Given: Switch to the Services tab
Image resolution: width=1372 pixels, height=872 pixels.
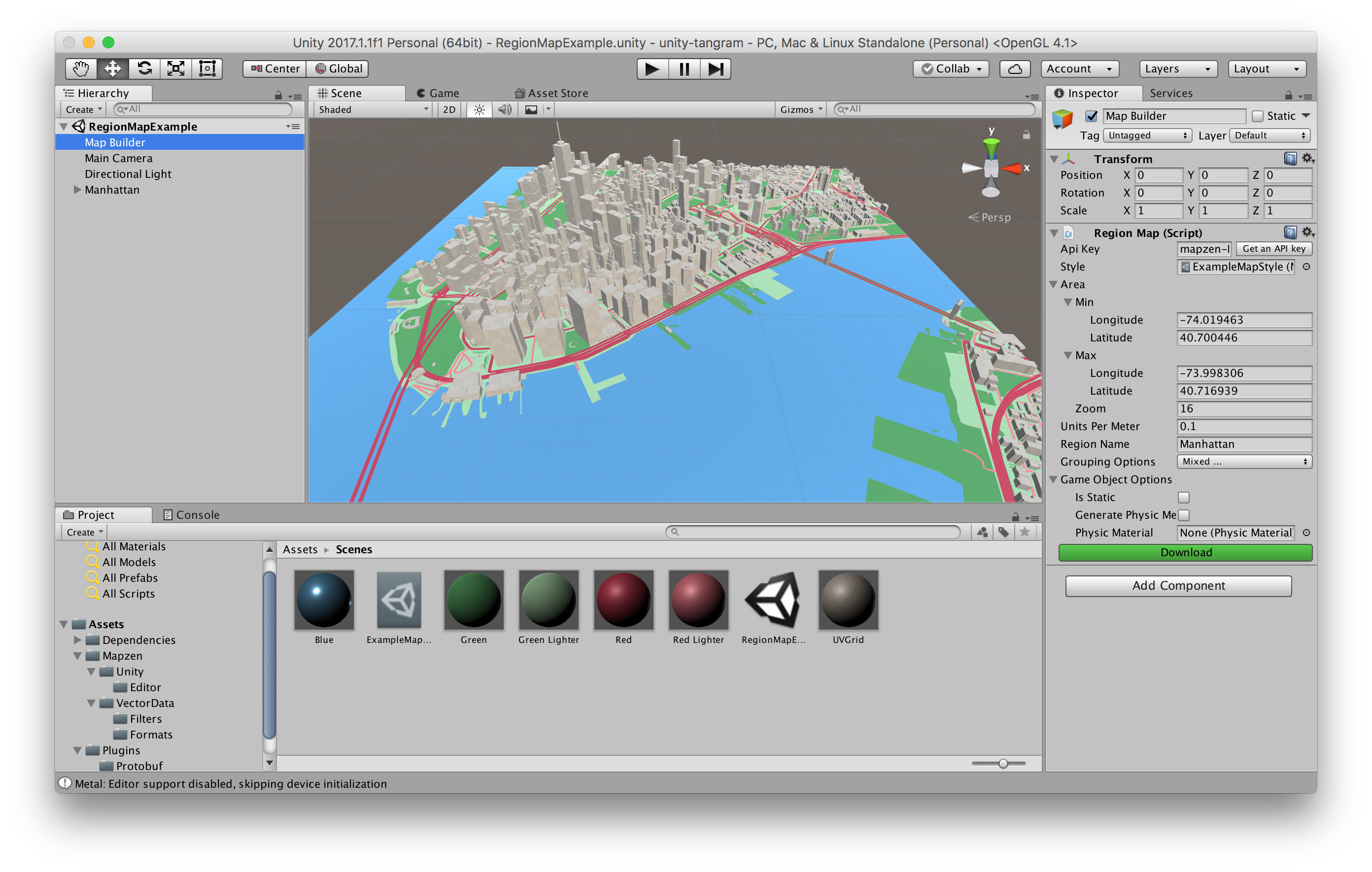Looking at the screenshot, I should coord(1171,93).
